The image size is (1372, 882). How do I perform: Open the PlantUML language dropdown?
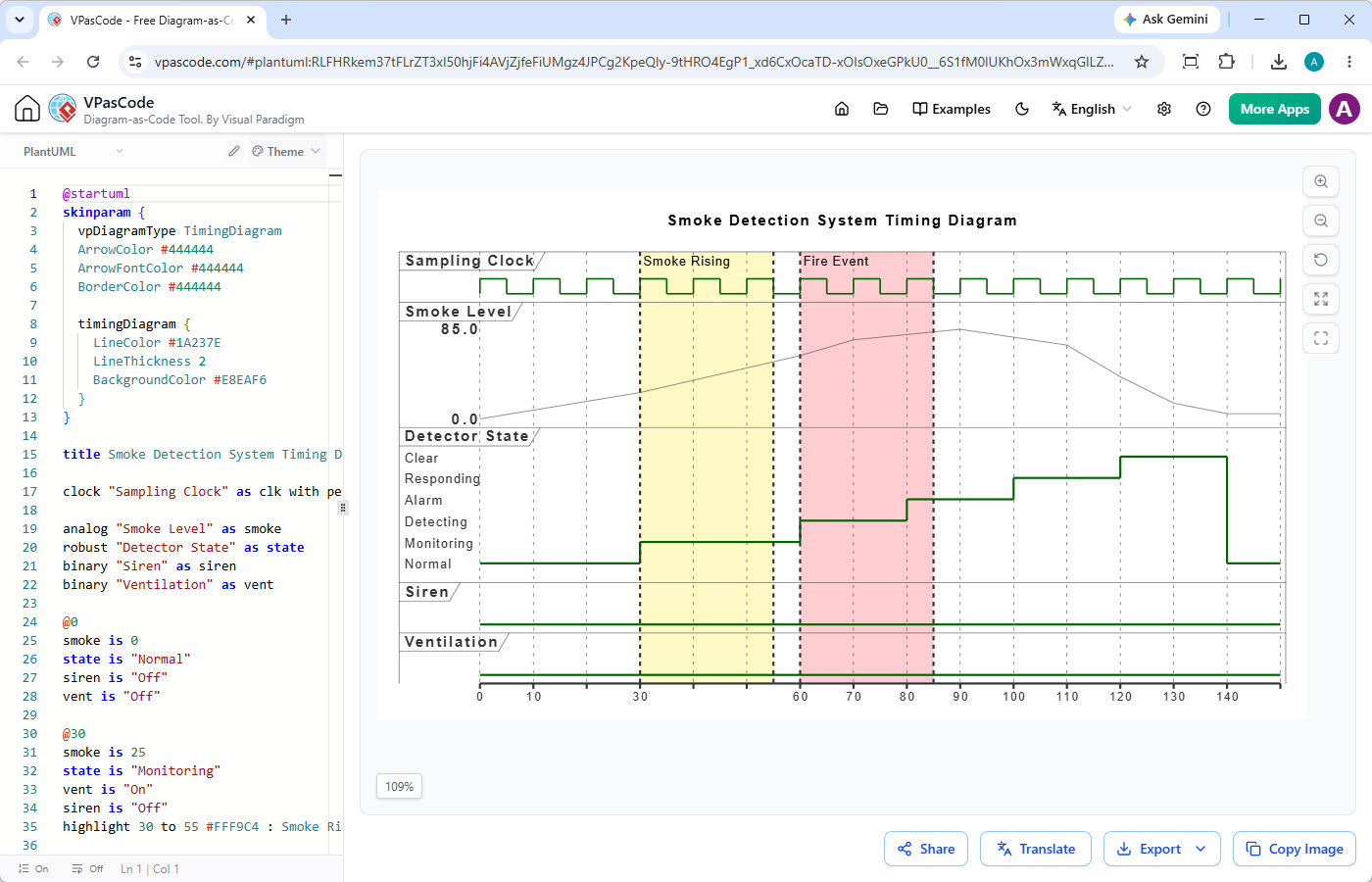(73, 151)
